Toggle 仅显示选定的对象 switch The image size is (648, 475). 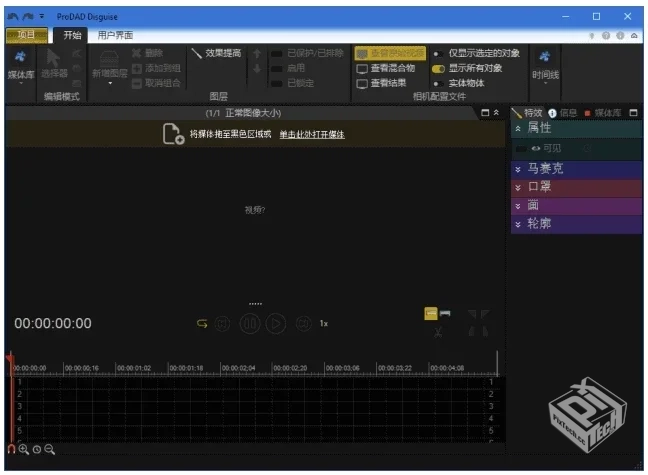point(437,54)
